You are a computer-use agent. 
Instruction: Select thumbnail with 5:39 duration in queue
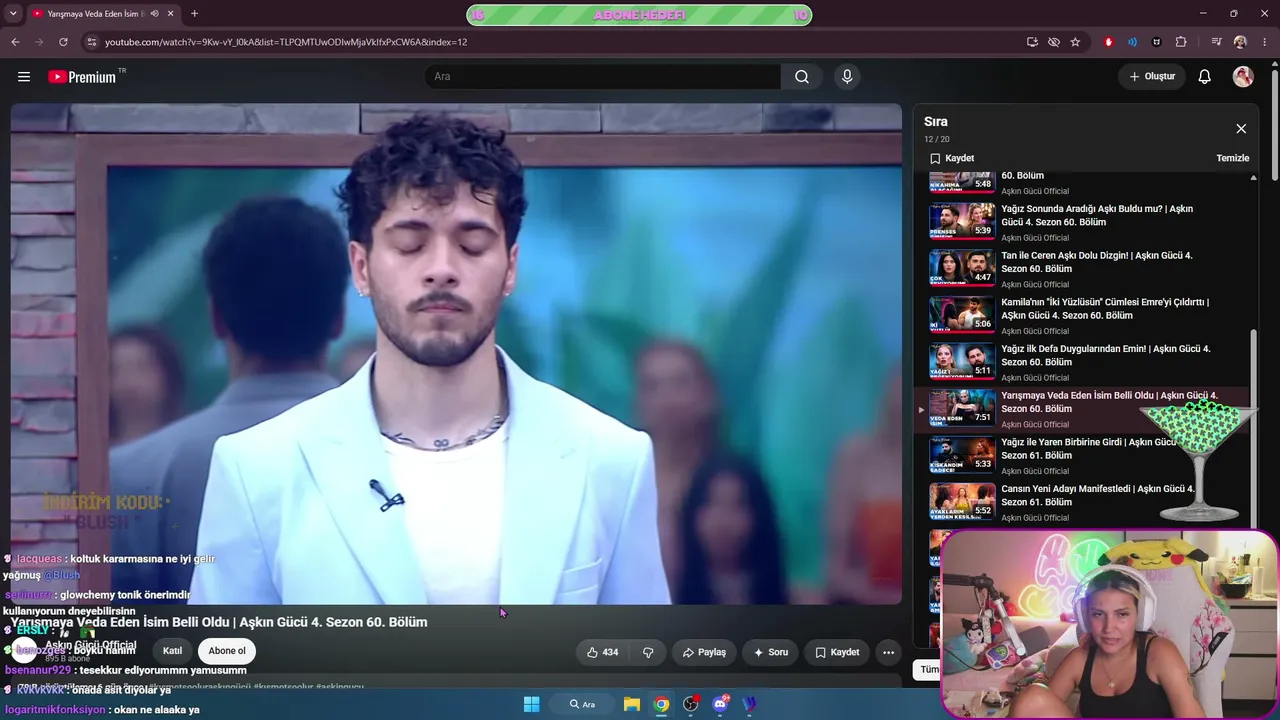(x=962, y=221)
